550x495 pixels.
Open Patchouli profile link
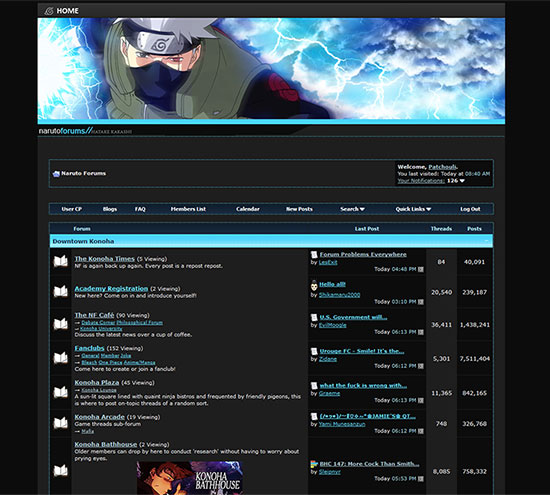(x=442, y=167)
